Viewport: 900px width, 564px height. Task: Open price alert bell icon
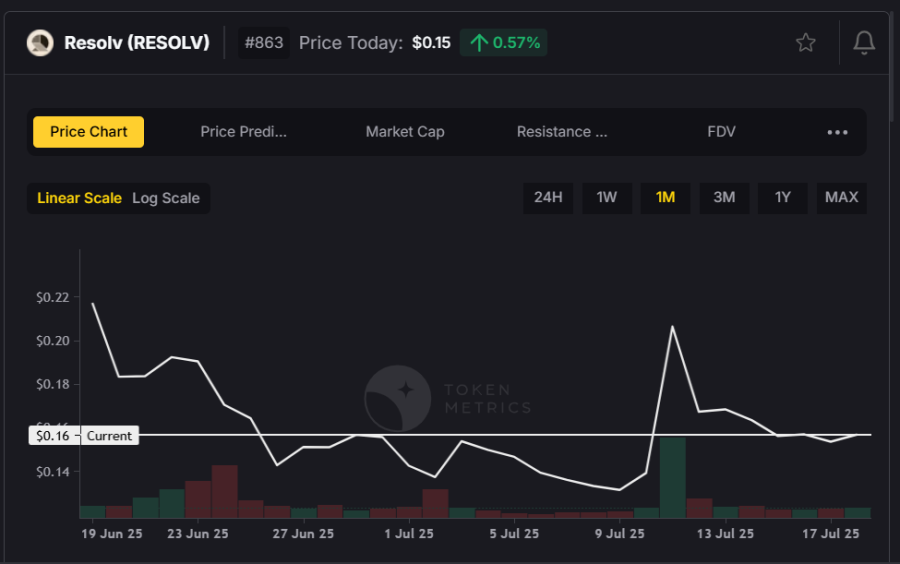click(x=864, y=43)
